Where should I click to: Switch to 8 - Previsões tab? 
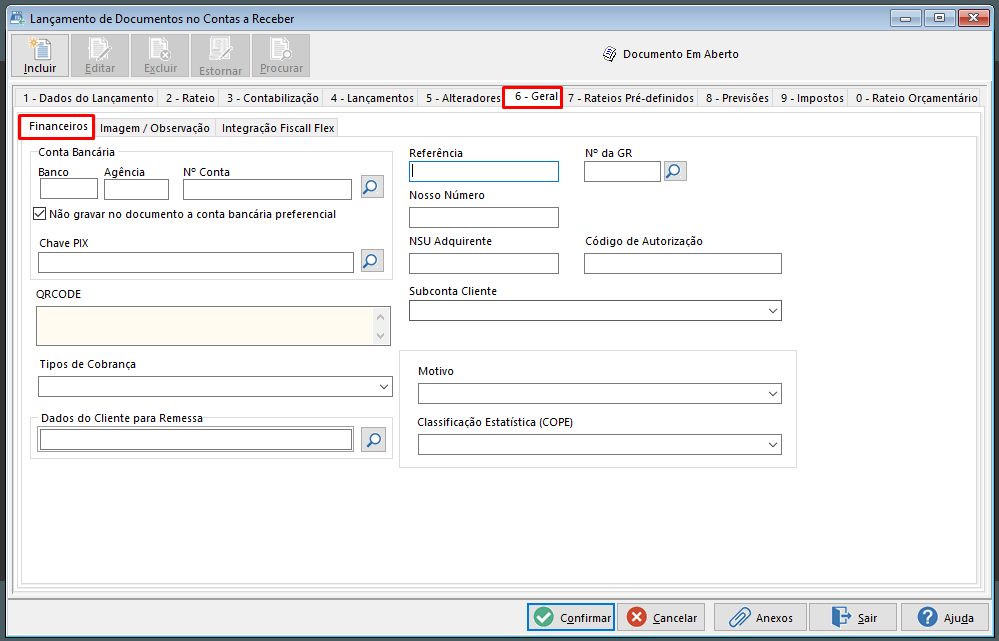point(737,98)
